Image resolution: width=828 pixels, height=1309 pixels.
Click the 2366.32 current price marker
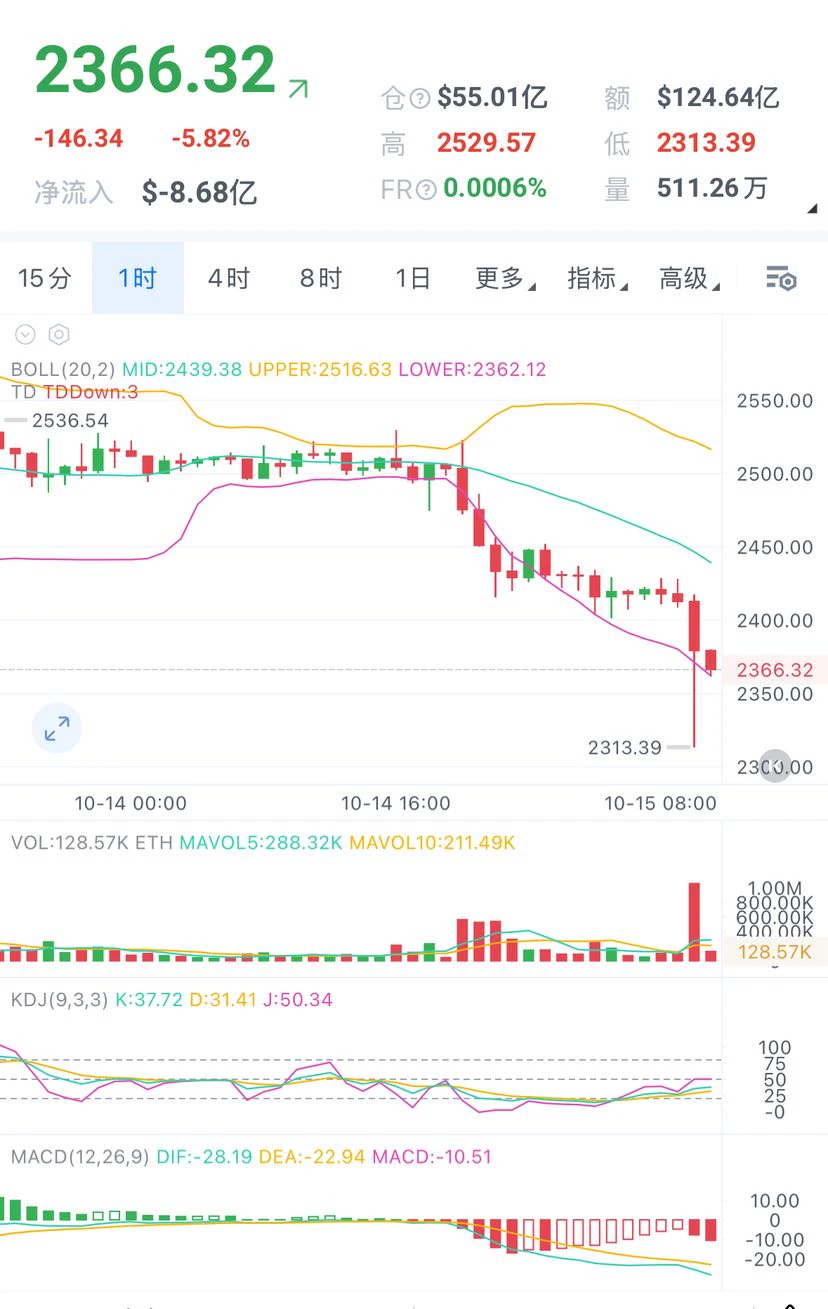tap(775, 670)
